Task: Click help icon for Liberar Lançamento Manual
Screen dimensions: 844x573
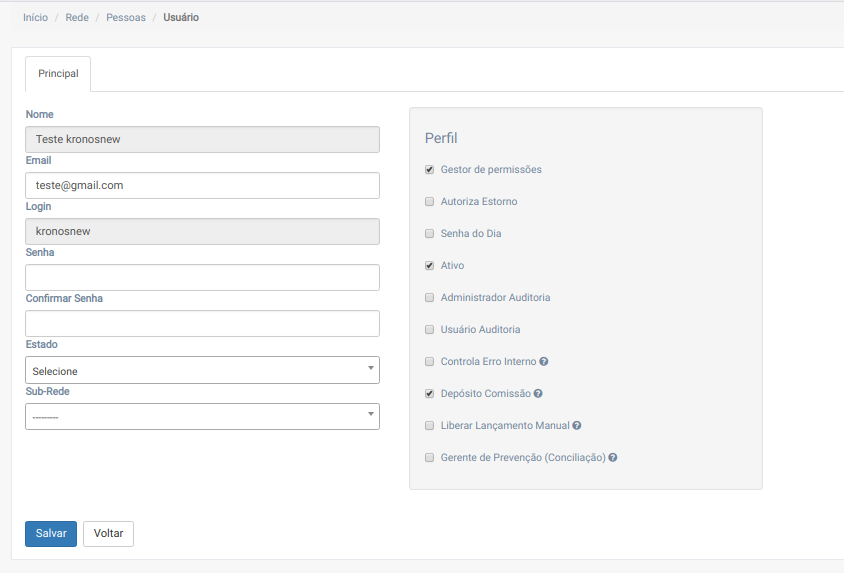Action: click(577, 426)
